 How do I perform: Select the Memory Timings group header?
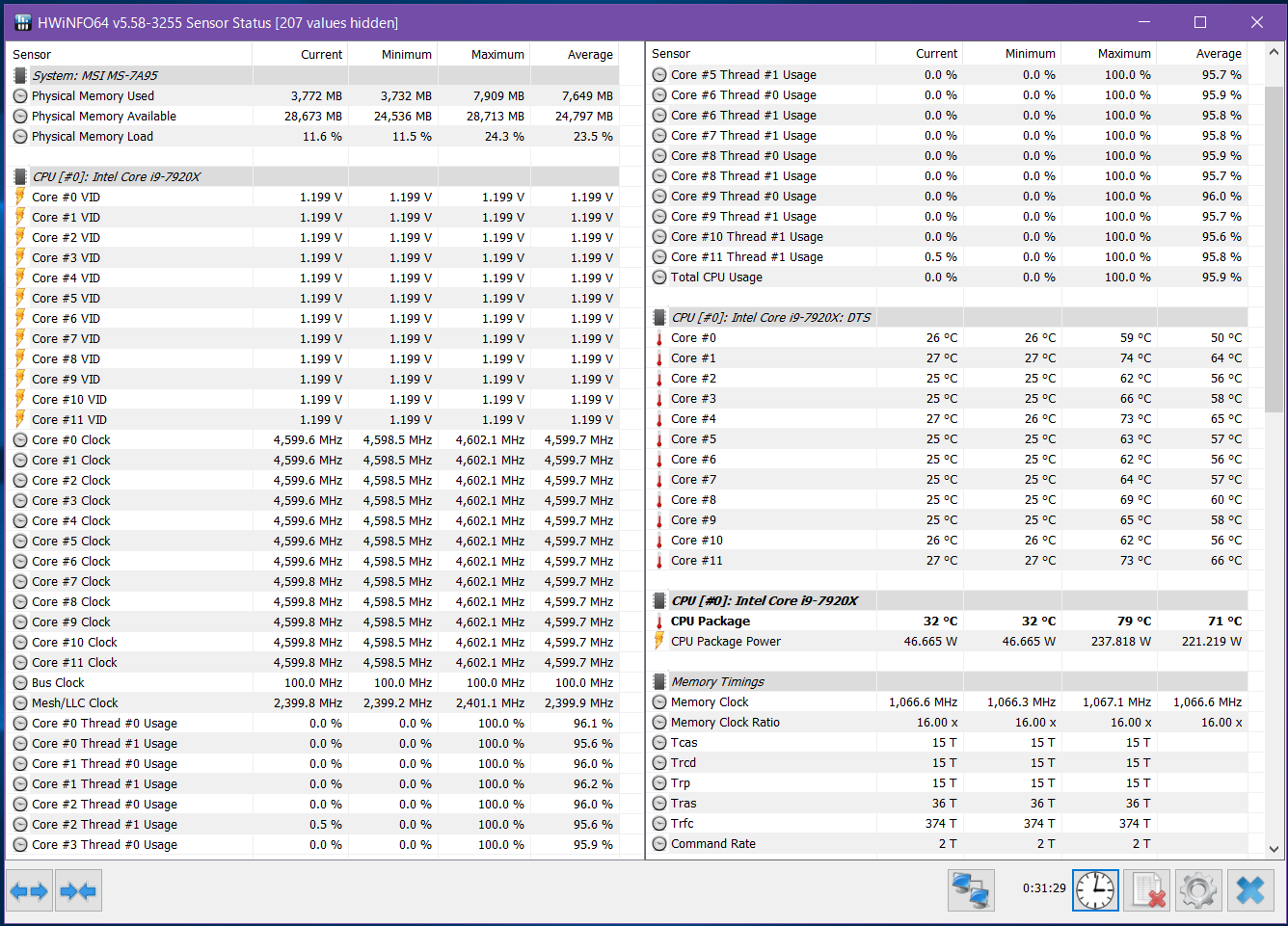[x=717, y=681]
